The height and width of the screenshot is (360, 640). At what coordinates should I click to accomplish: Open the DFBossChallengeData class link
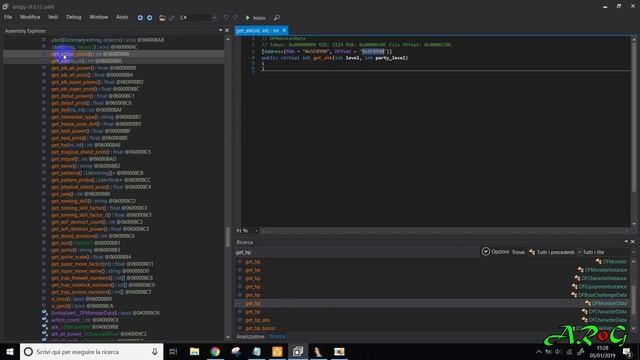pos(602,295)
